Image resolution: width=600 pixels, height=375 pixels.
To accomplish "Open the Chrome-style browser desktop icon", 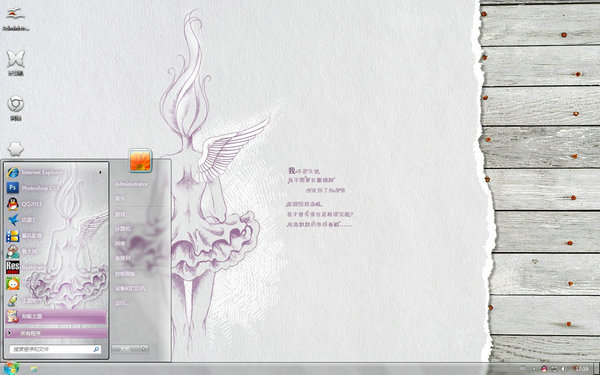I will 15,108.
